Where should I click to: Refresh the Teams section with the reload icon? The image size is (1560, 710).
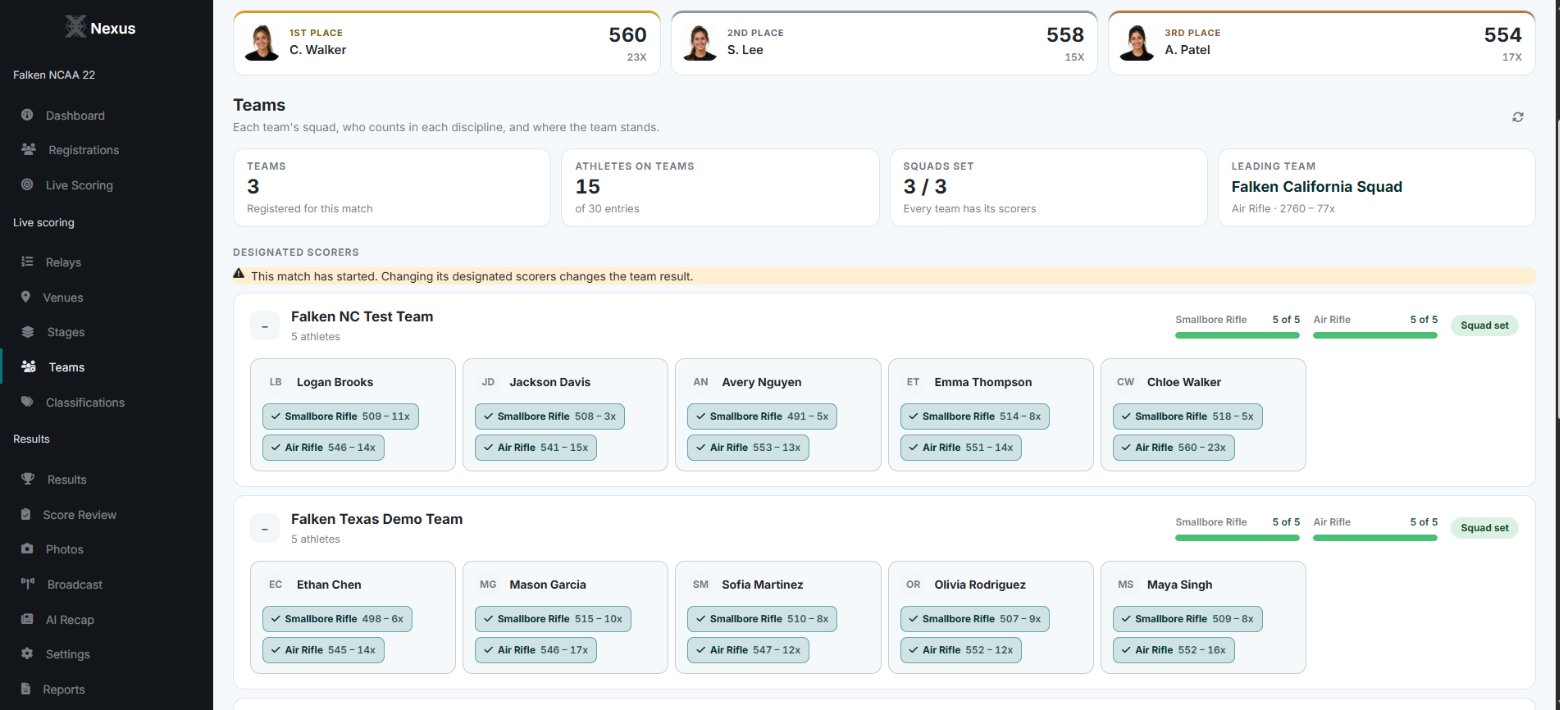[1518, 117]
